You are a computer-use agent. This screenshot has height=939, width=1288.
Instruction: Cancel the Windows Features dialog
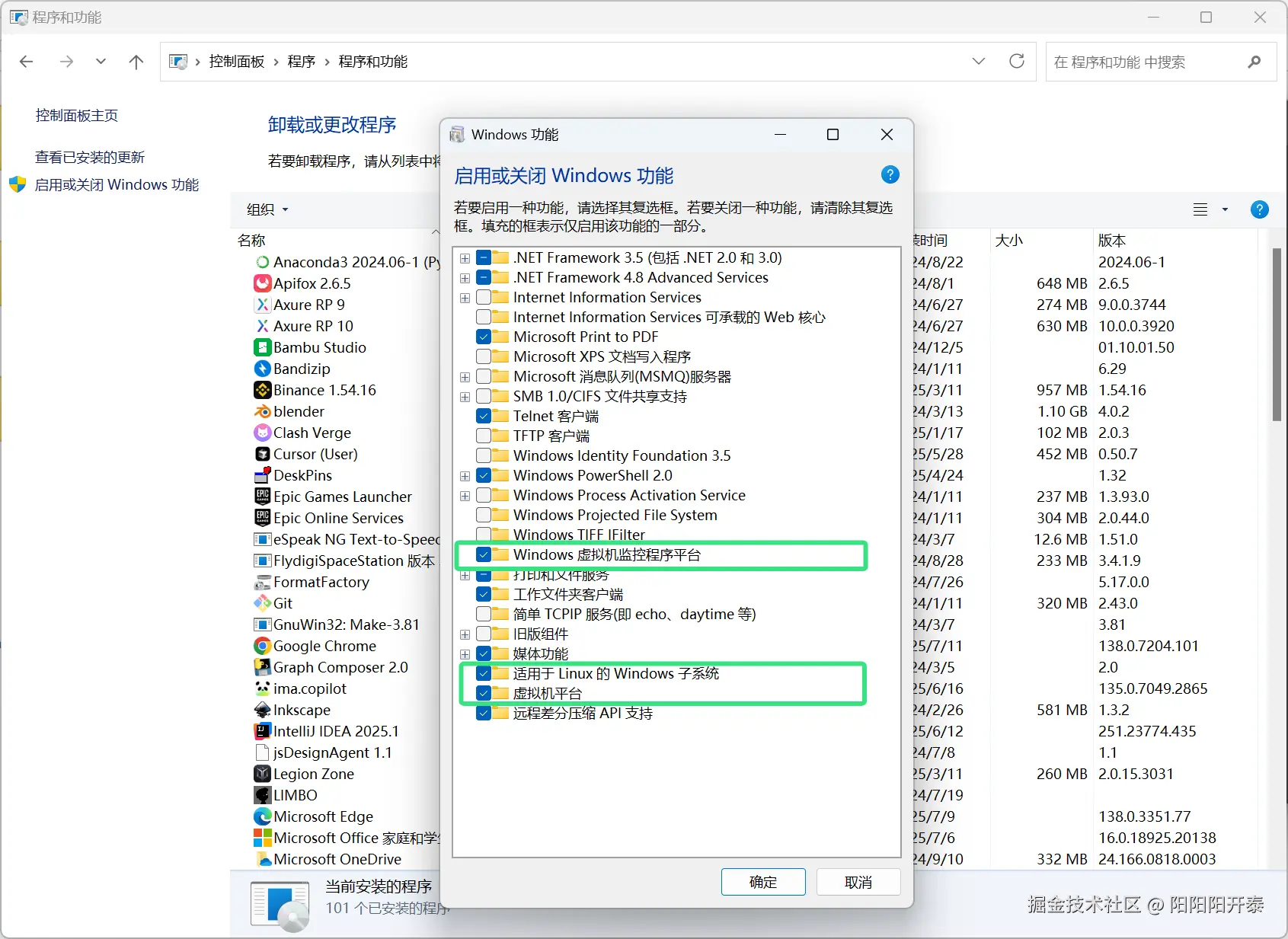[x=858, y=882]
